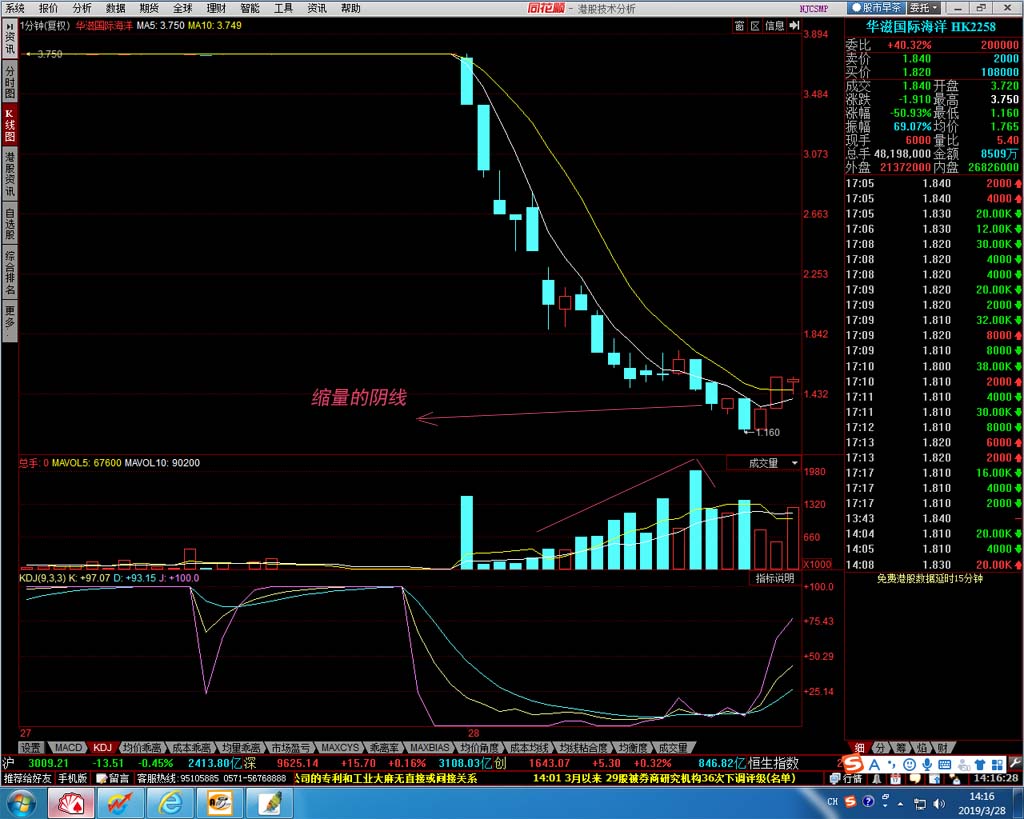
Task: Switch to the KDJ indicator tab
Action: coord(103,747)
